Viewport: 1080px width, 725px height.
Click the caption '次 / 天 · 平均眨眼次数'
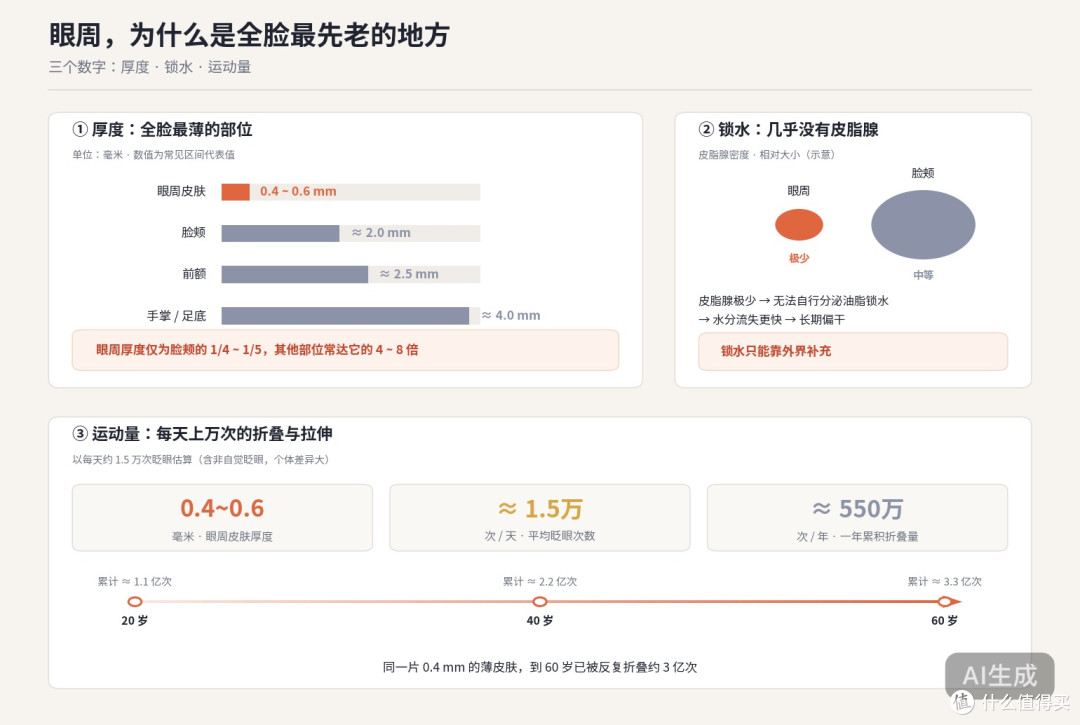[x=540, y=536]
